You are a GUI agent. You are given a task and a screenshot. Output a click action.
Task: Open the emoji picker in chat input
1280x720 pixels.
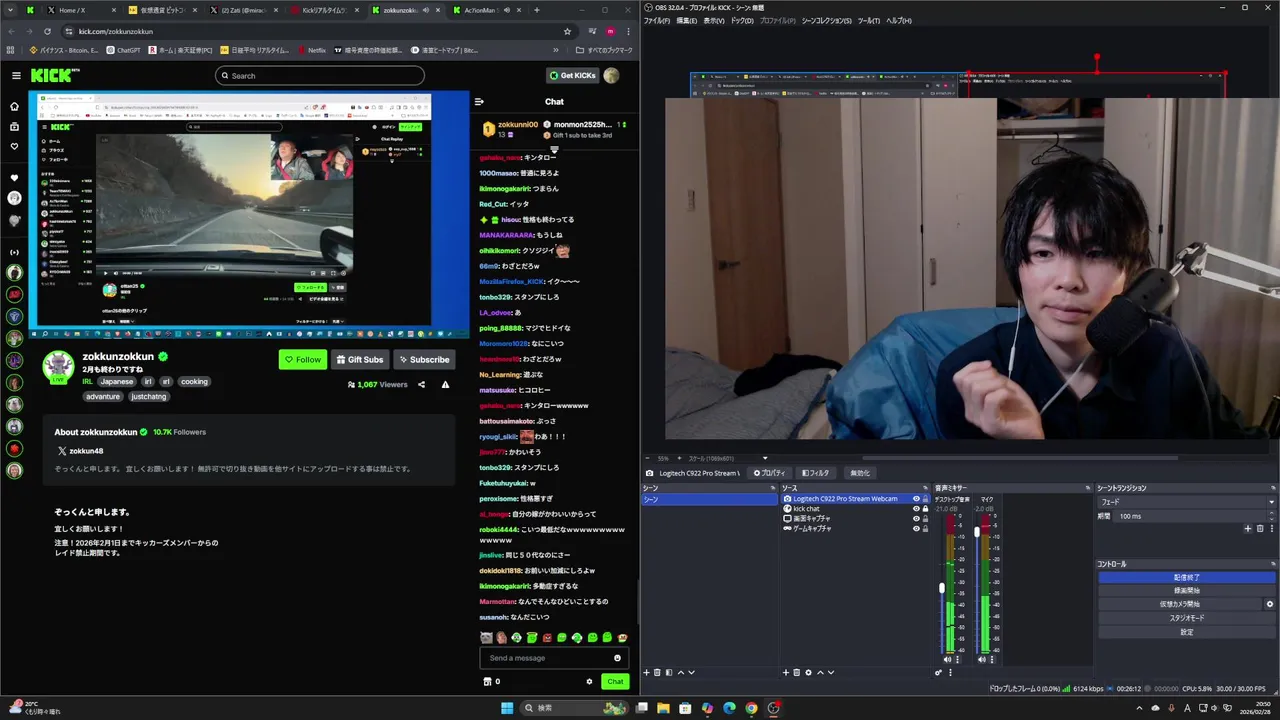click(x=617, y=658)
